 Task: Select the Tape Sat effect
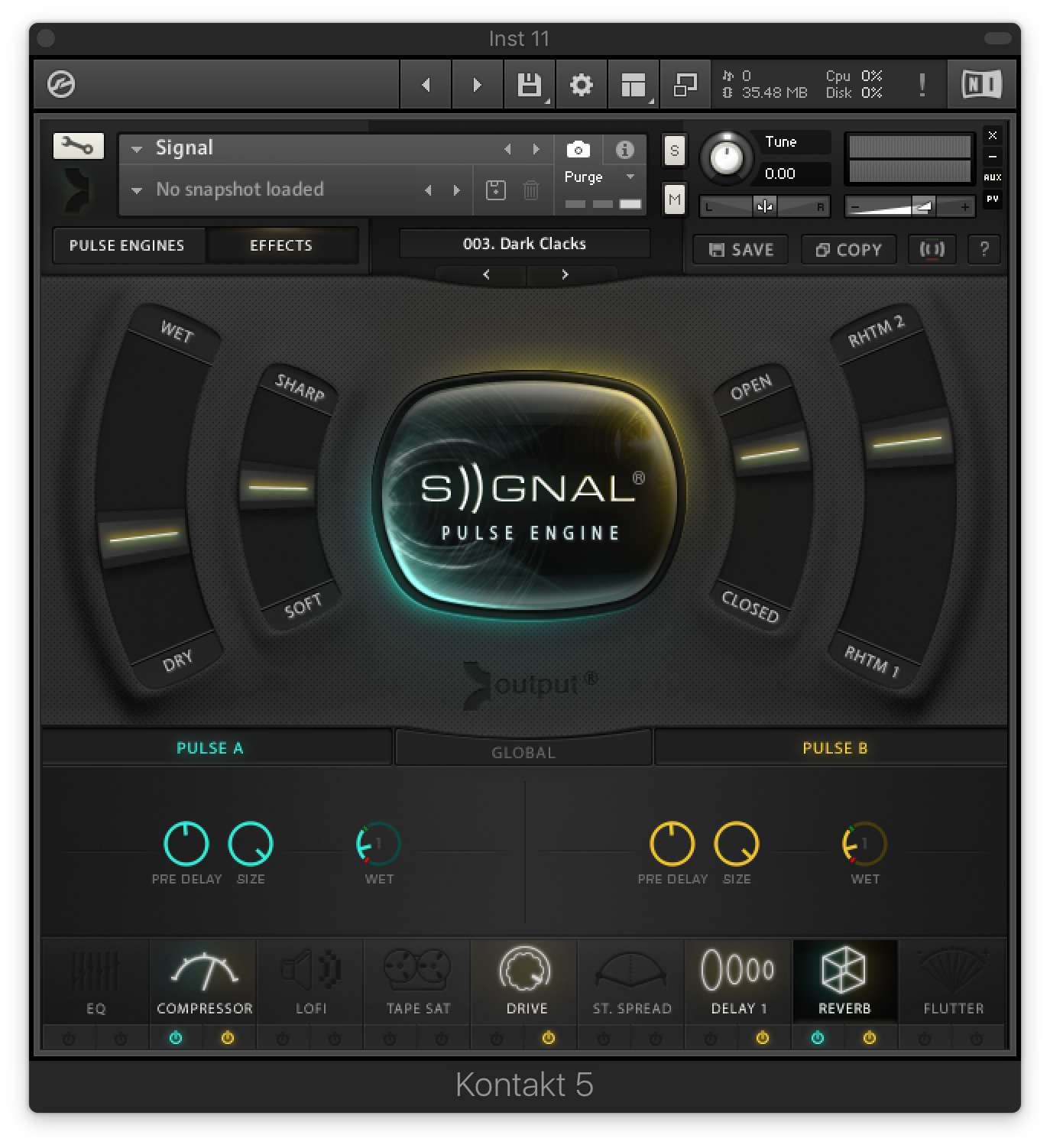(417, 981)
